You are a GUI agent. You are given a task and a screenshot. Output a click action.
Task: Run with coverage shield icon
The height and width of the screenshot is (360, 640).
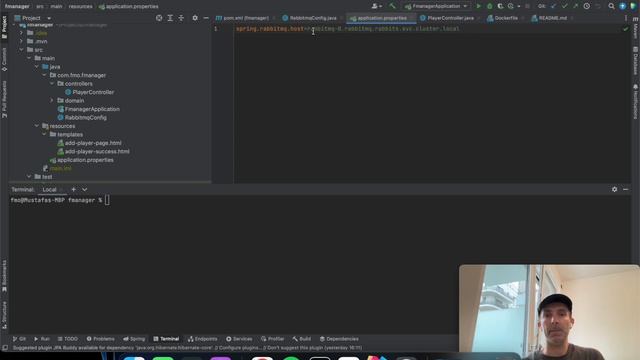tap(500, 6)
